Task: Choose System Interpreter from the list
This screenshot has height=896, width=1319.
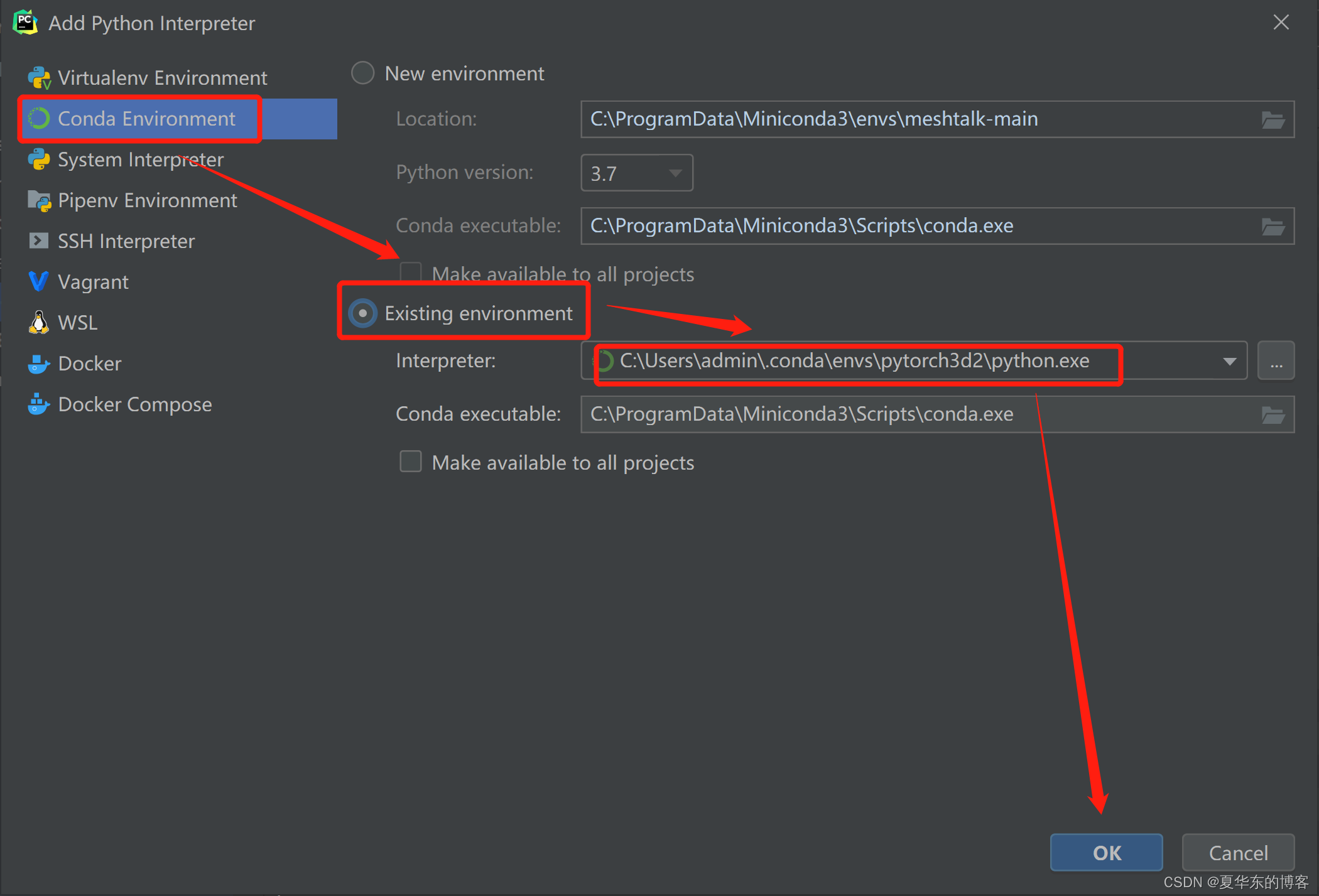Action: tap(140, 159)
